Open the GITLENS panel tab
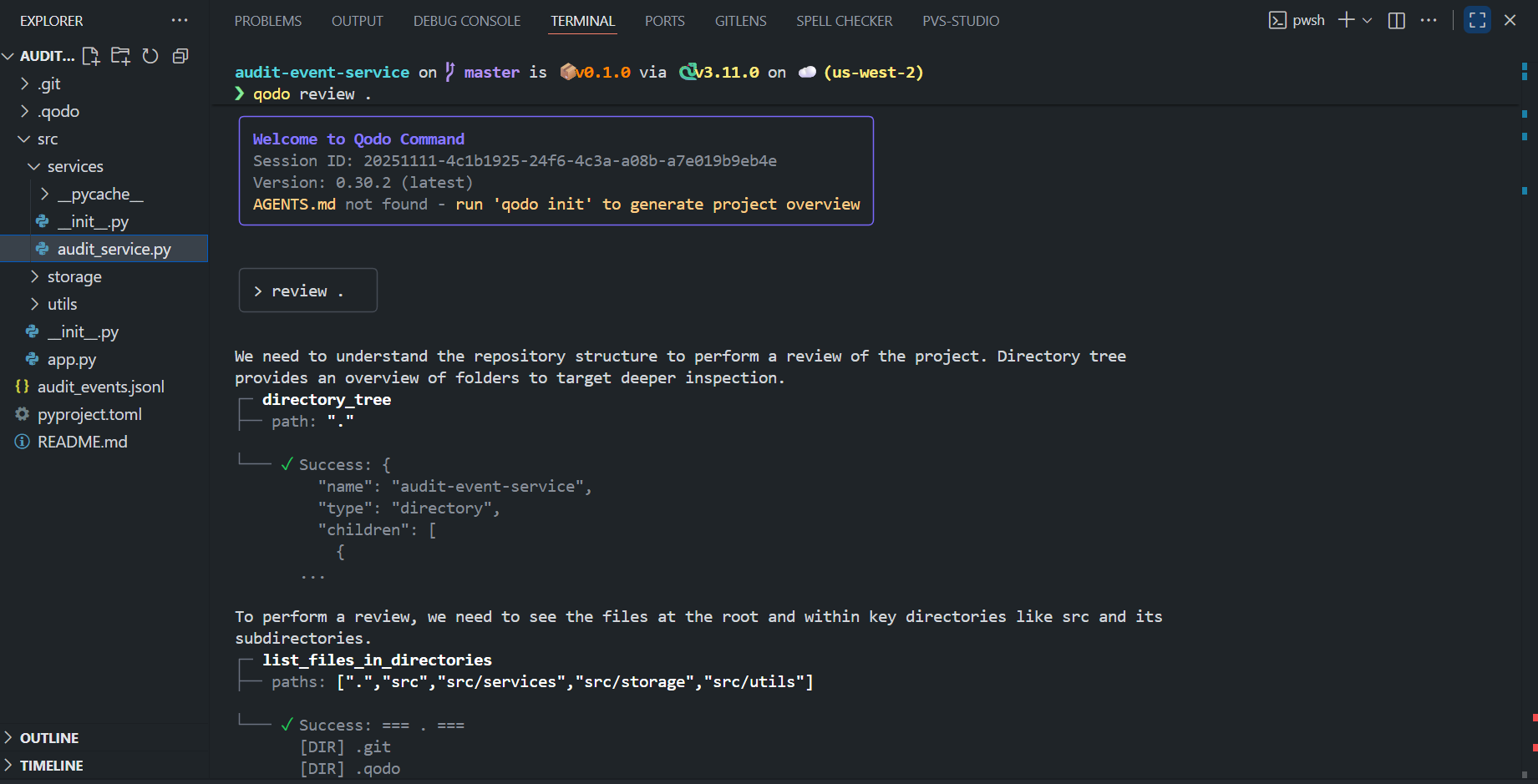This screenshot has height=784, width=1538. (740, 20)
